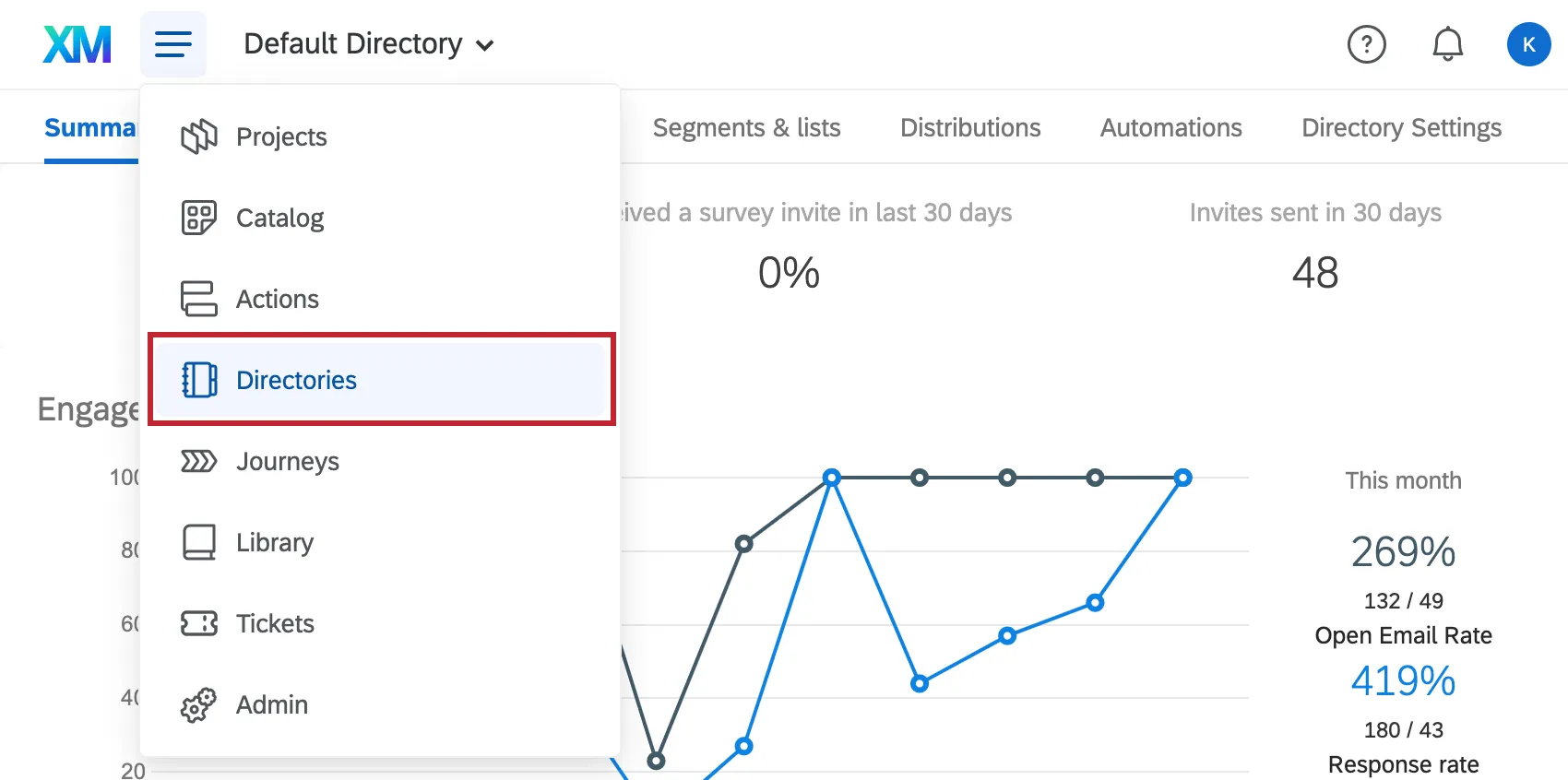This screenshot has height=780, width=1568.
Task: Open the Default Directory selector
Action: click(352, 43)
